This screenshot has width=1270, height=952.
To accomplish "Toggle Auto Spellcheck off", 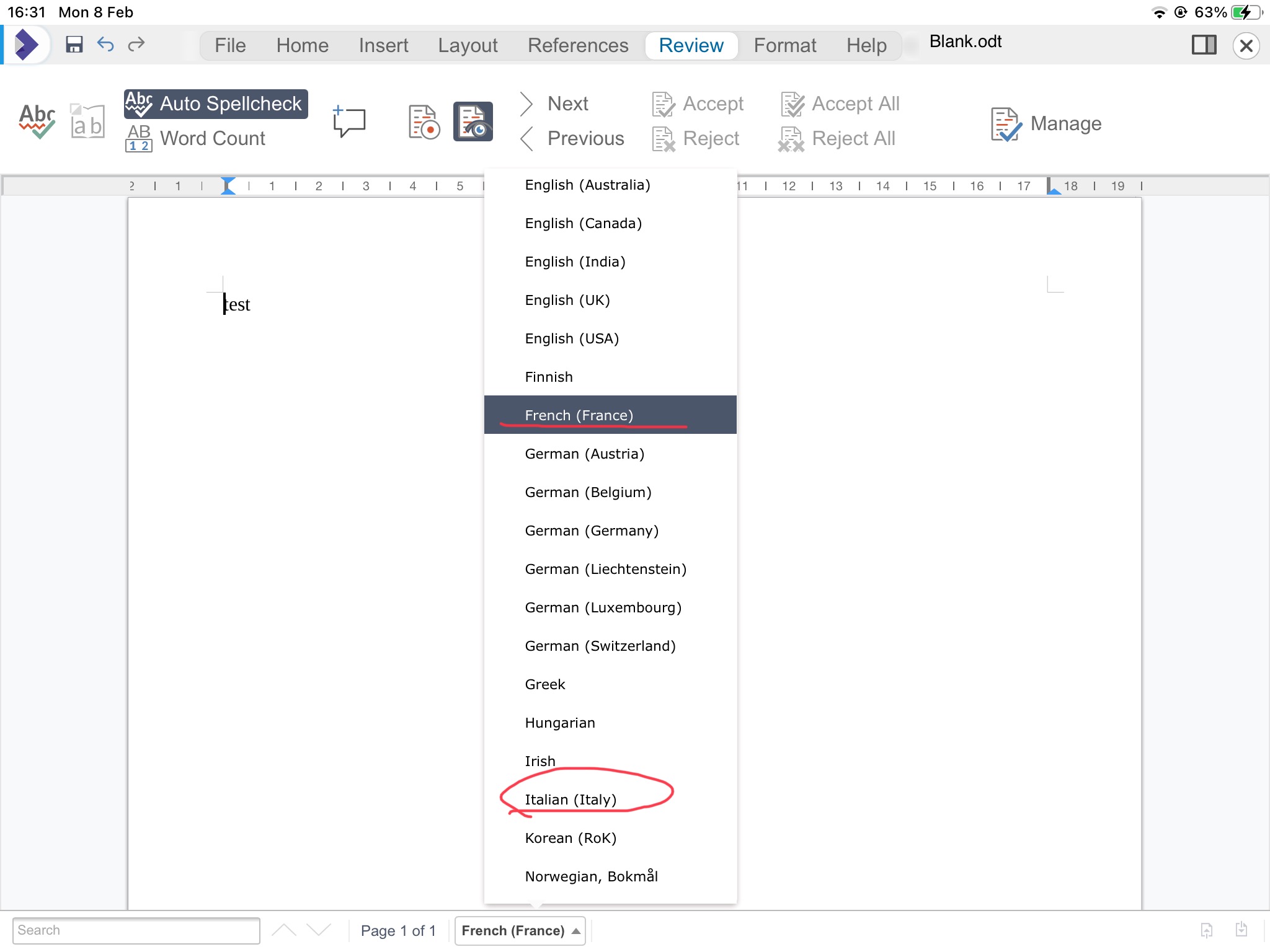I will [x=216, y=104].
